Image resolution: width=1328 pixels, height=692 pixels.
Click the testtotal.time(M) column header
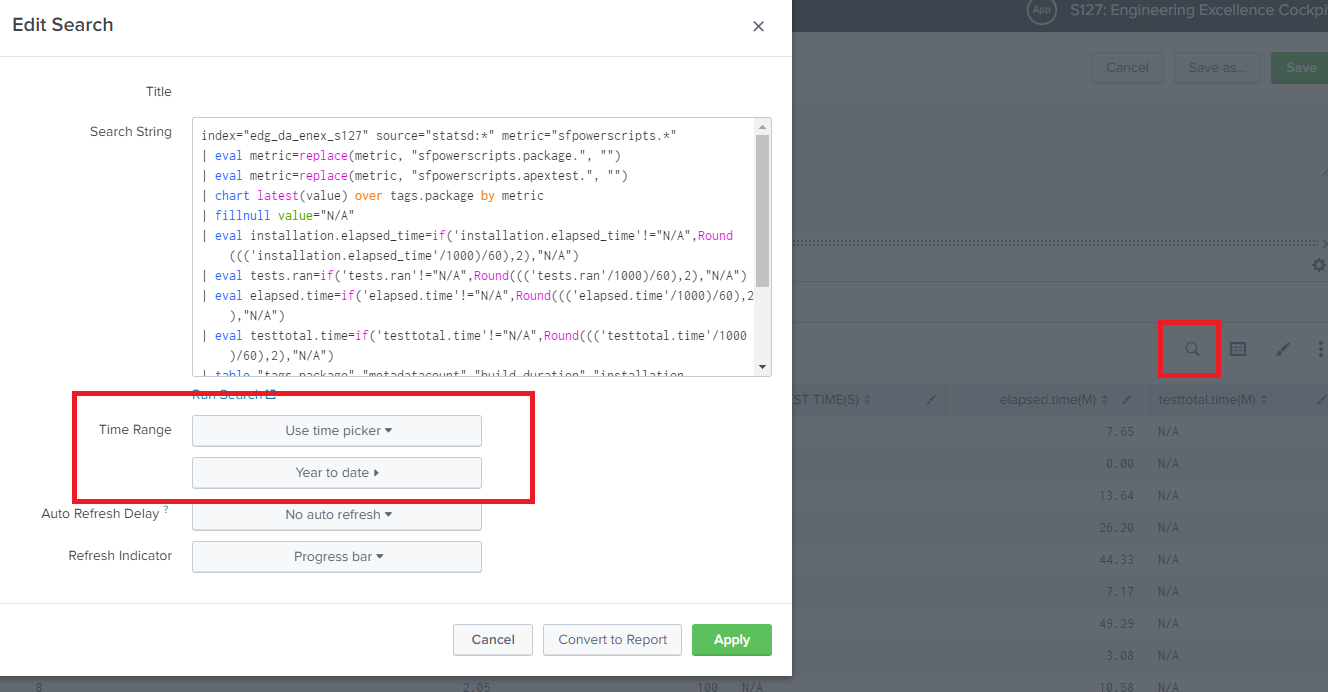1238,400
